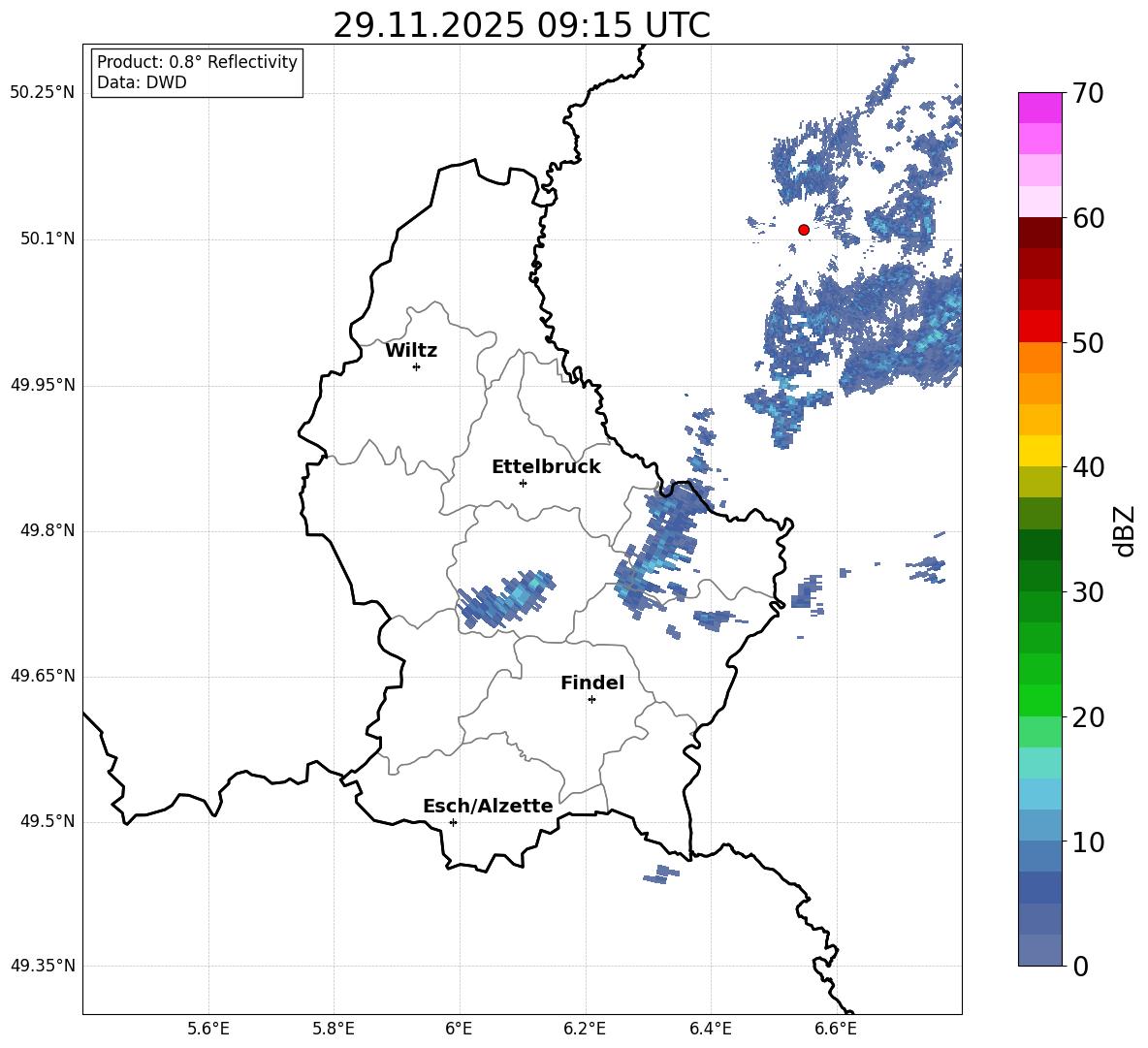Click the 70 value on the colorbar

coord(1088,93)
